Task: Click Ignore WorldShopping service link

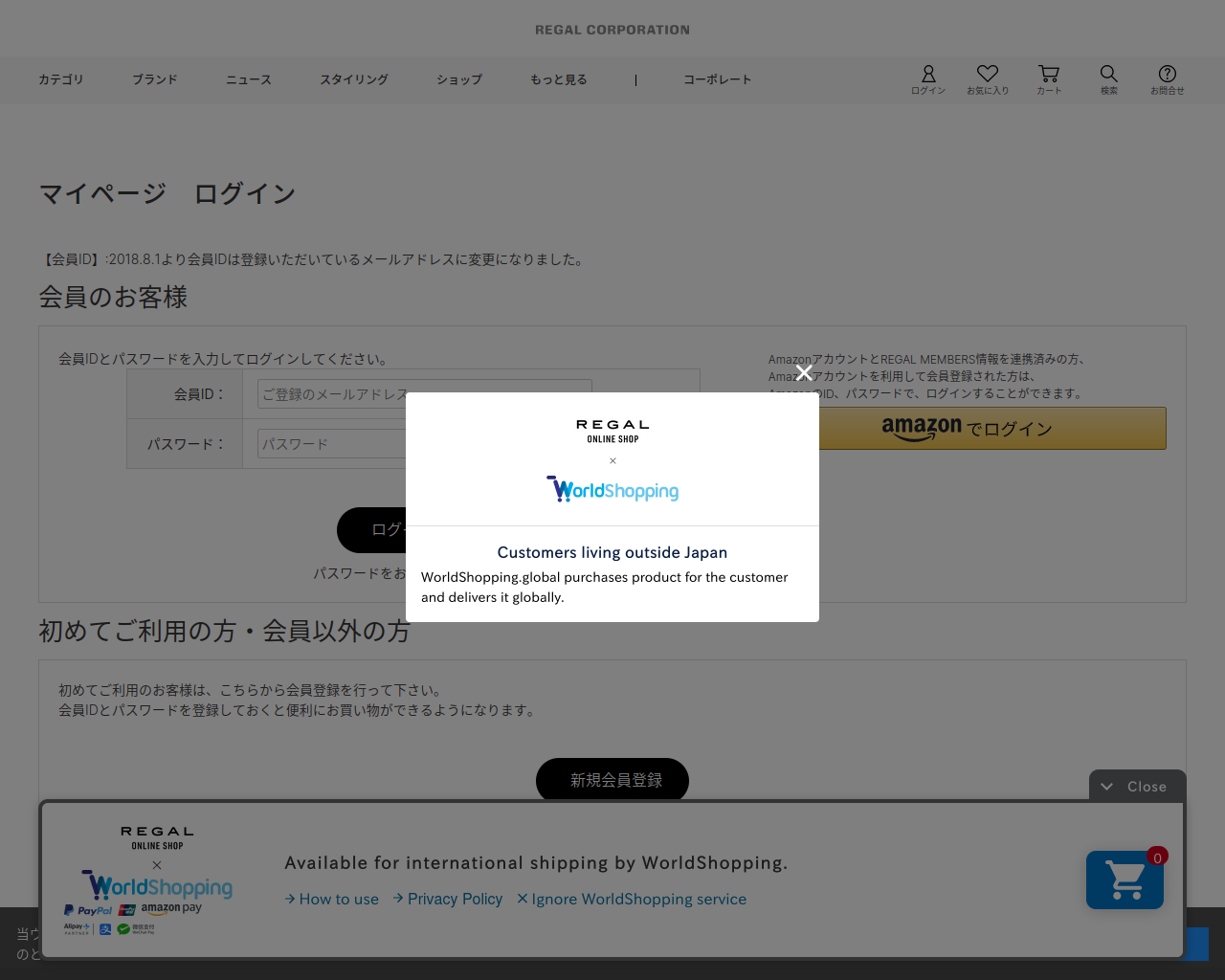Action: pos(632,899)
